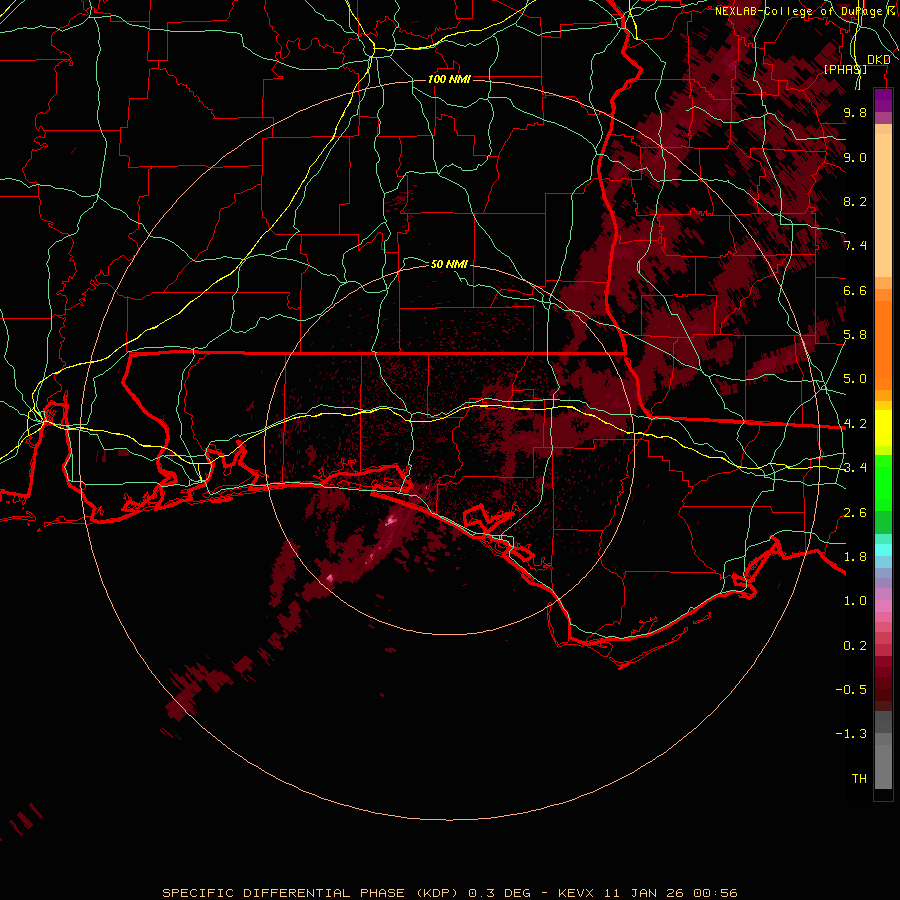Click the '11 JAN 26 00:56' timestamp in the caption
The image size is (900, 900).
click(670, 893)
